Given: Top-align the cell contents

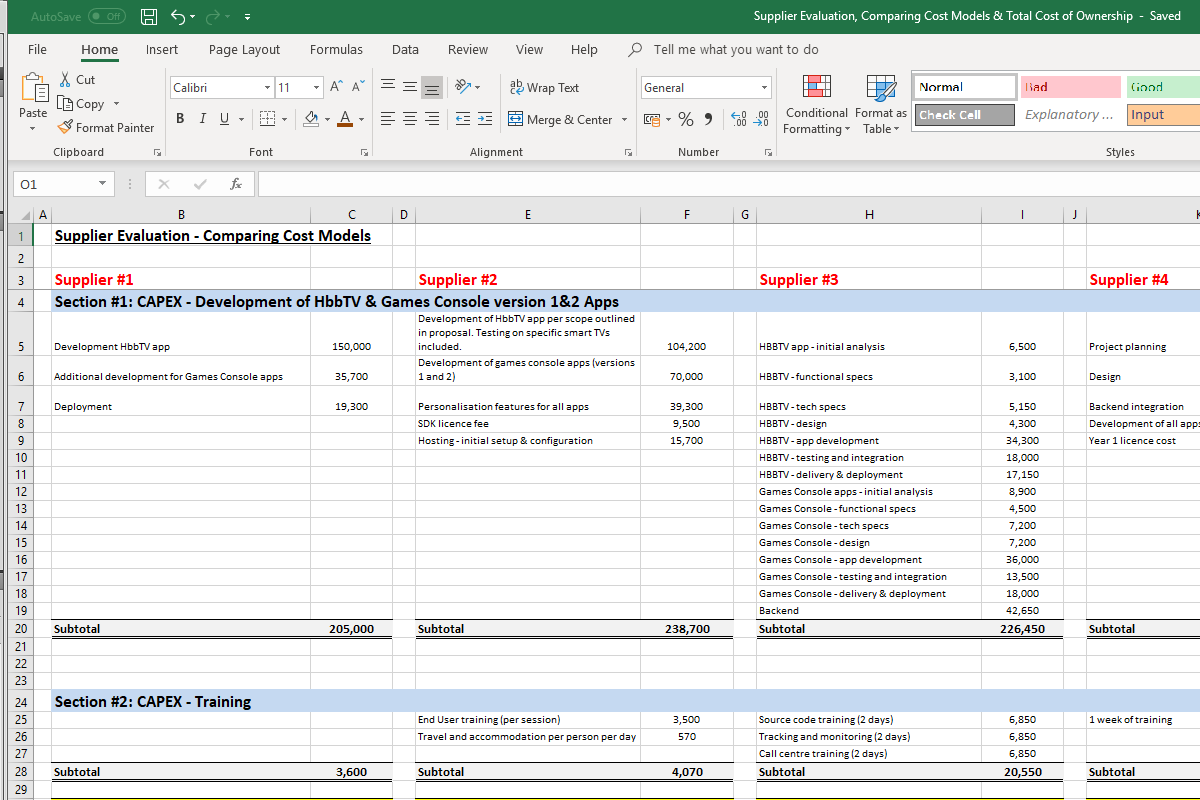Looking at the screenshot, I should [388, 88].
